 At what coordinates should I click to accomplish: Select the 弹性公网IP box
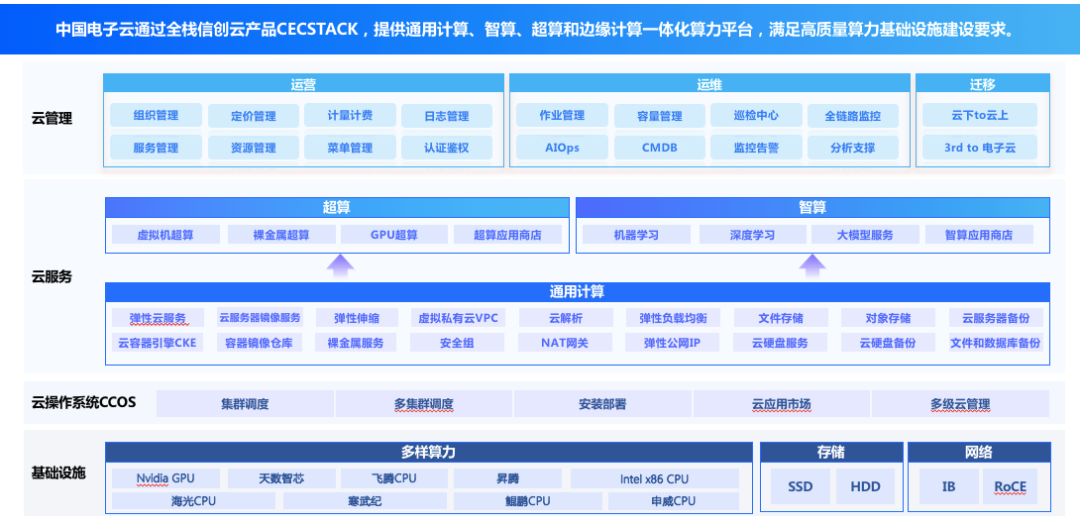(673, 342)
